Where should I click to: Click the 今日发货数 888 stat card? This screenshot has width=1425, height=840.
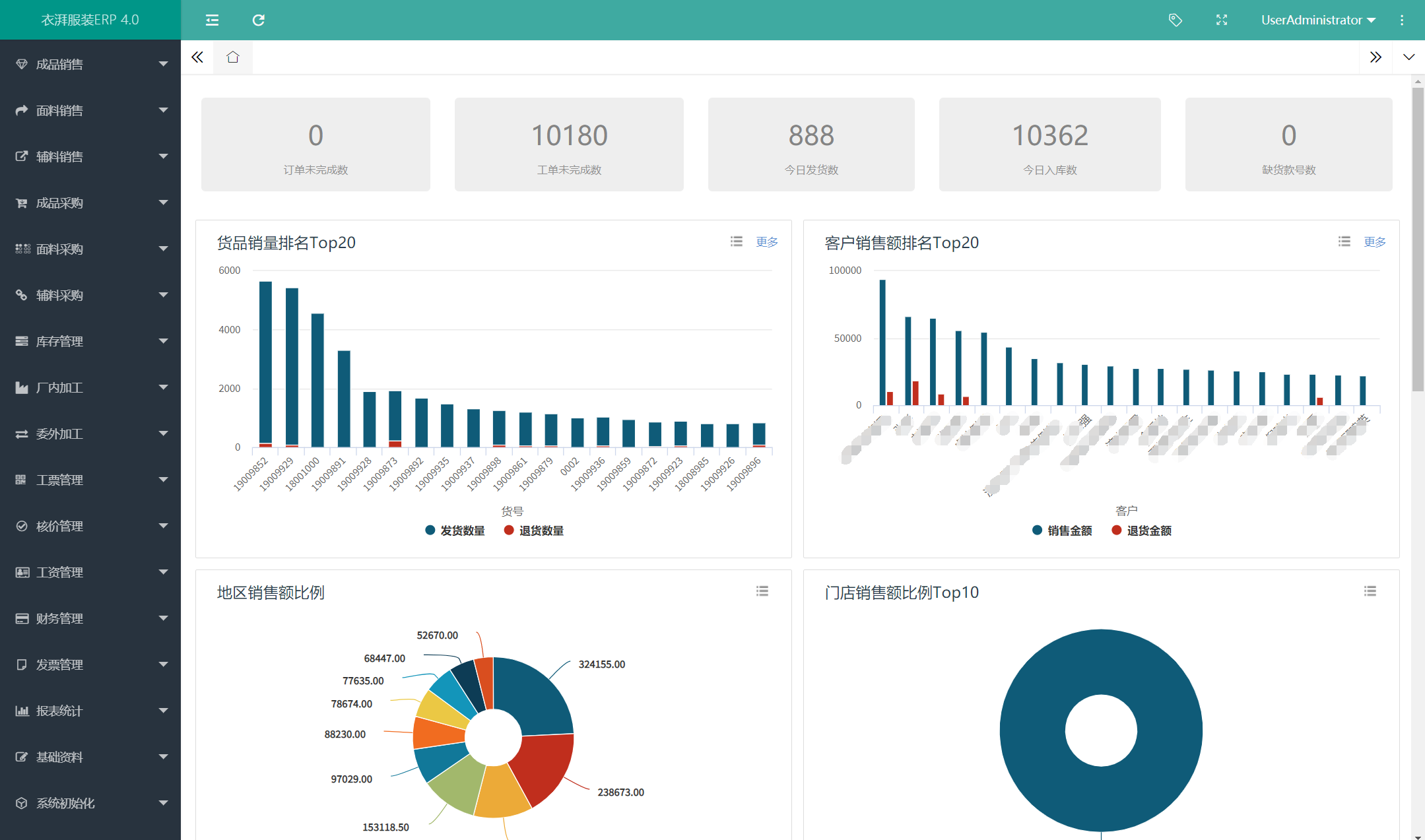click(811, 145)
